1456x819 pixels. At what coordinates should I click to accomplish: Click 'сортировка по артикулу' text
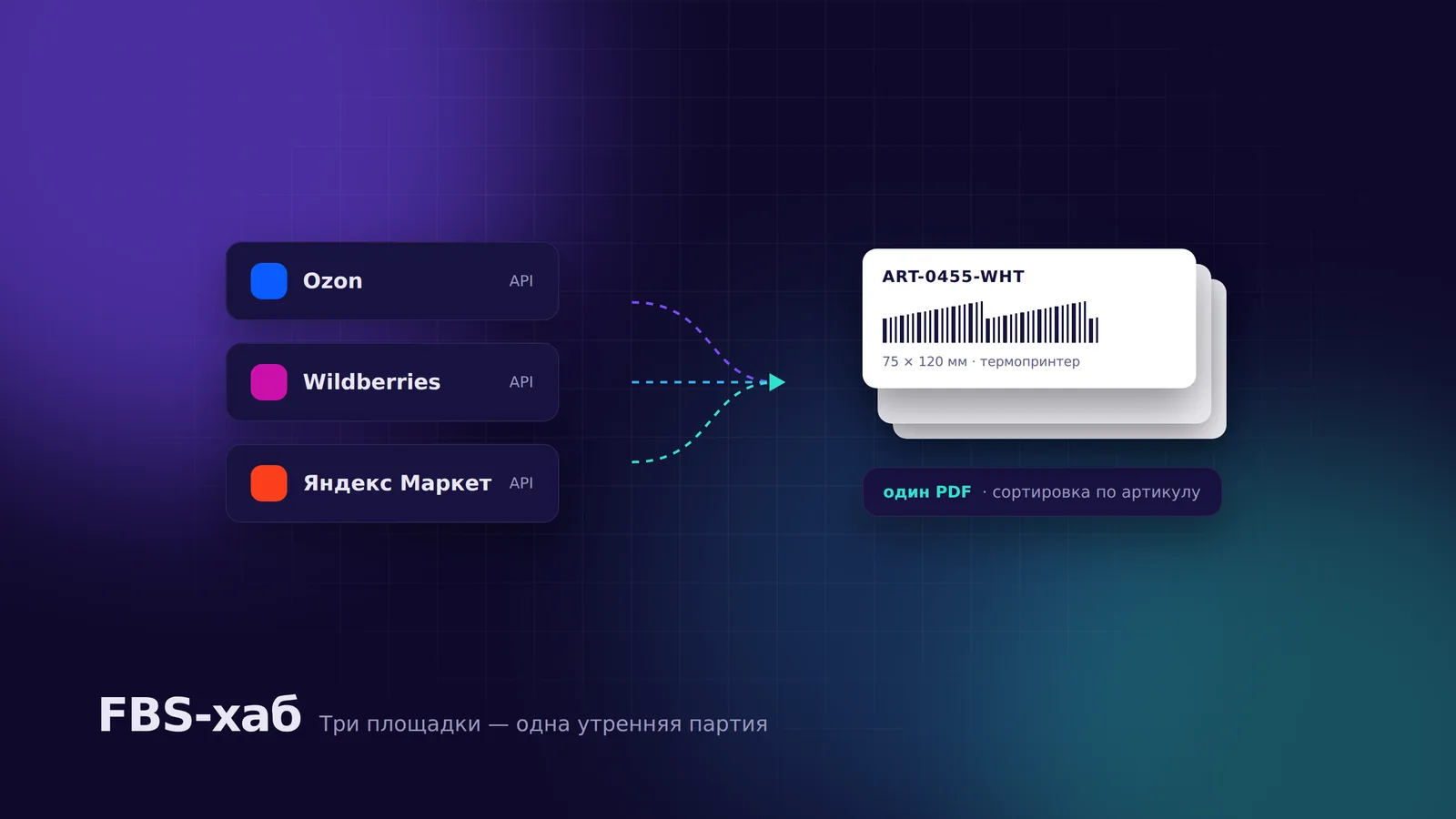point(1096,492)
